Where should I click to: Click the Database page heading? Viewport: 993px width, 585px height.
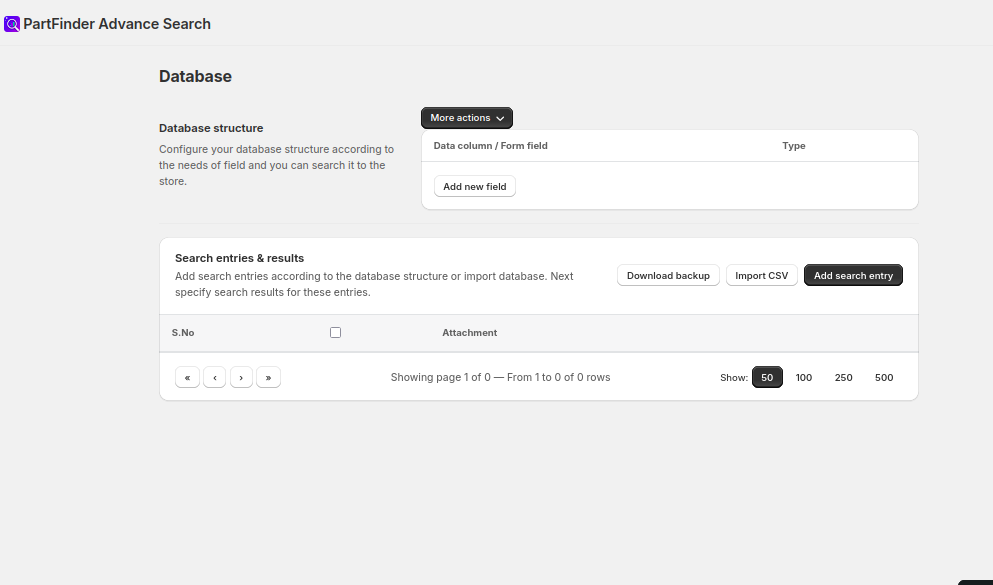(x=195, y=77)
